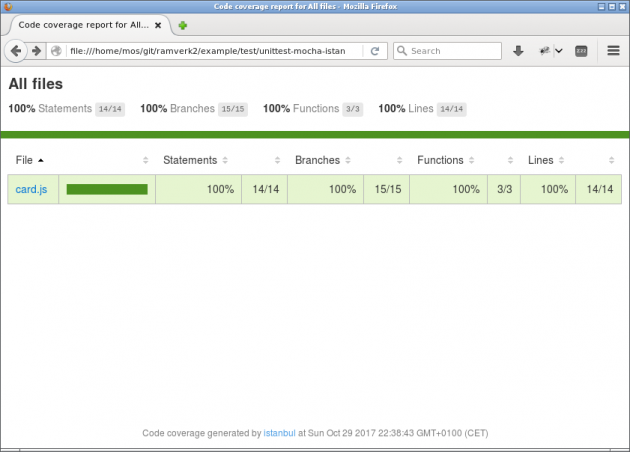Click the globe site identity icon
The image size is (630, 452).
point(56,51)
